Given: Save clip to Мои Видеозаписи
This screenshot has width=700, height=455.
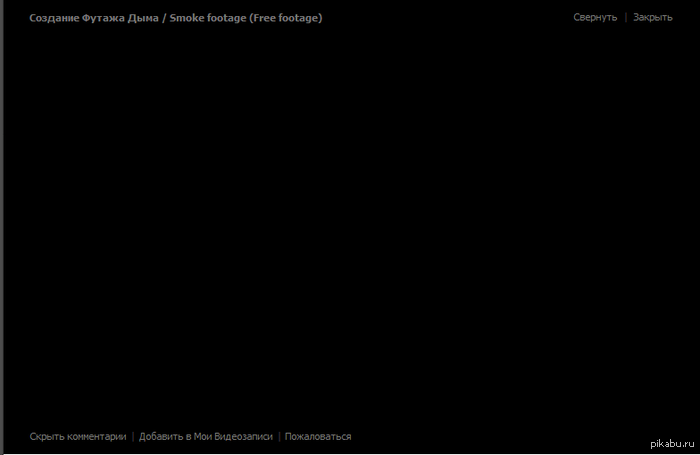Looking at the screenshot, I should point(206,436).
